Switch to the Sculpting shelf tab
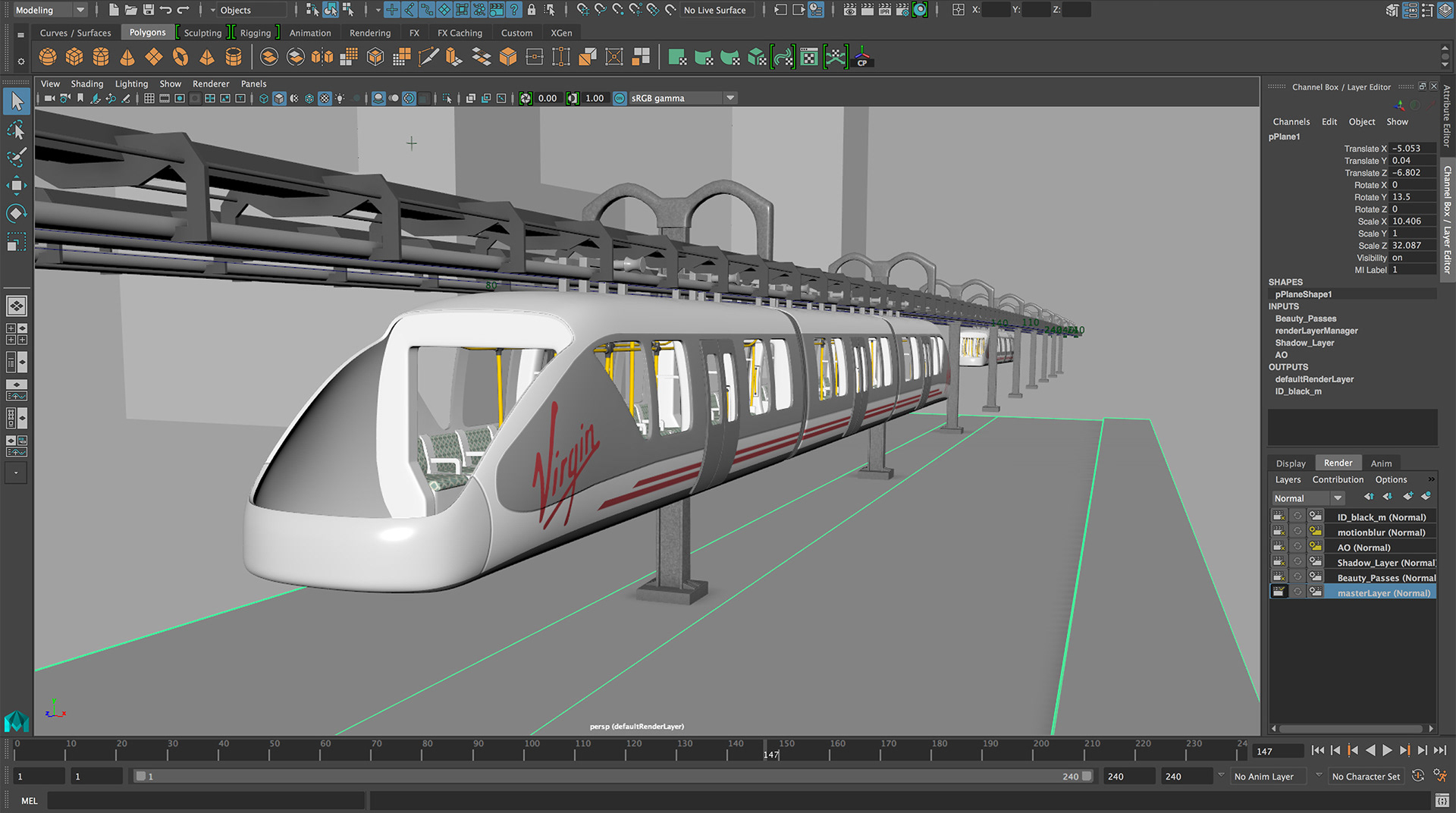The width and height of the screenshot is (1456, 813). click(202, 33)
